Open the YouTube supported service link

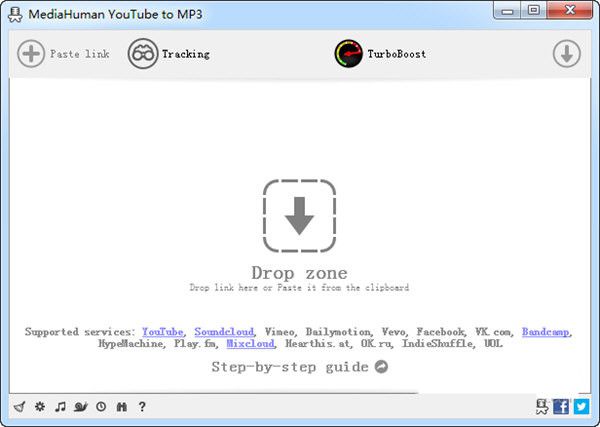[162, 332]
